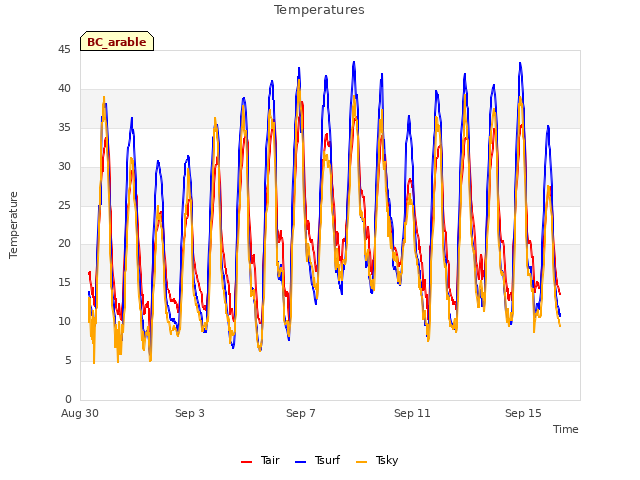Toggle the Tsurf legend entry
The width and height of the screenshot is (640, 480).
click(x=318, y=460)
